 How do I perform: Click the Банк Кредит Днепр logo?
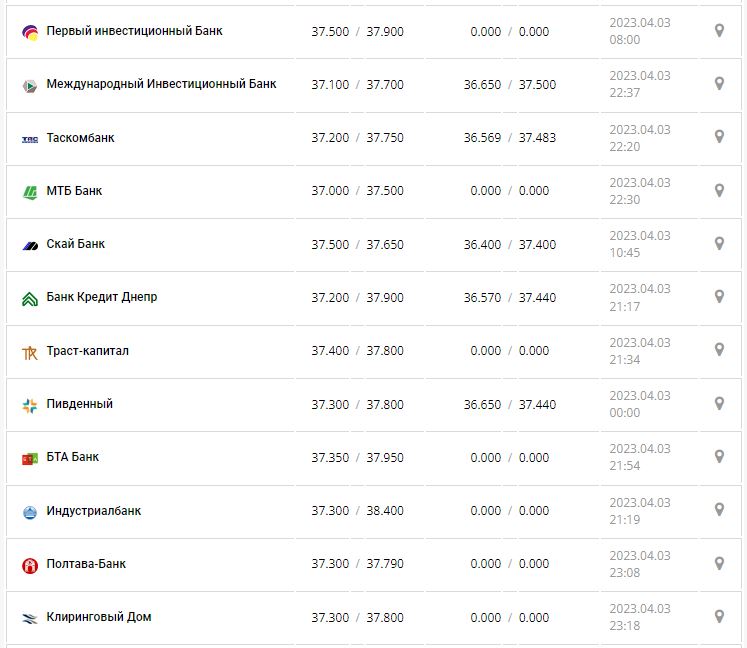tap(29, 298)
